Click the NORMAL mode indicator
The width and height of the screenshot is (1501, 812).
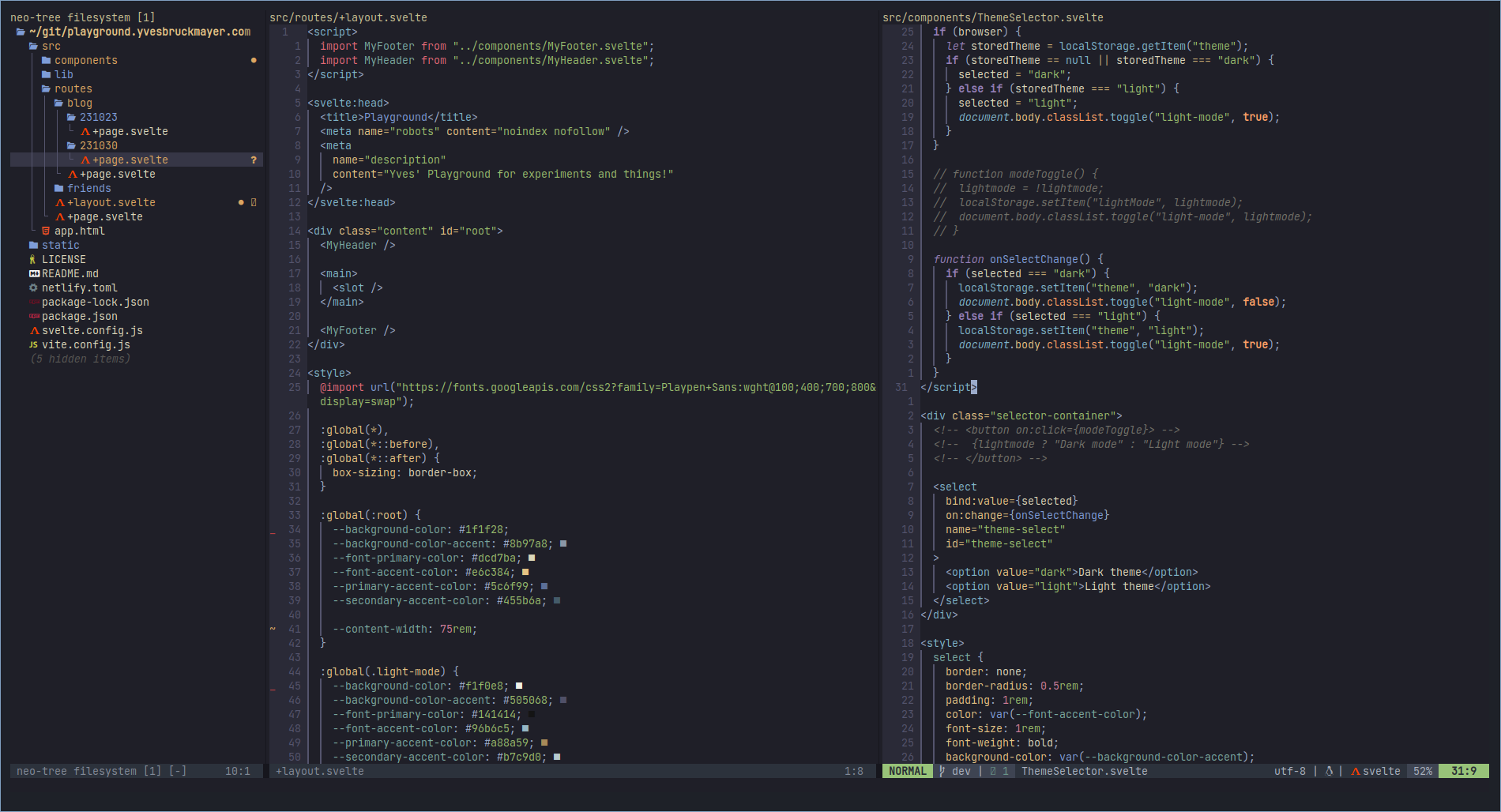[x=908, y=772]
